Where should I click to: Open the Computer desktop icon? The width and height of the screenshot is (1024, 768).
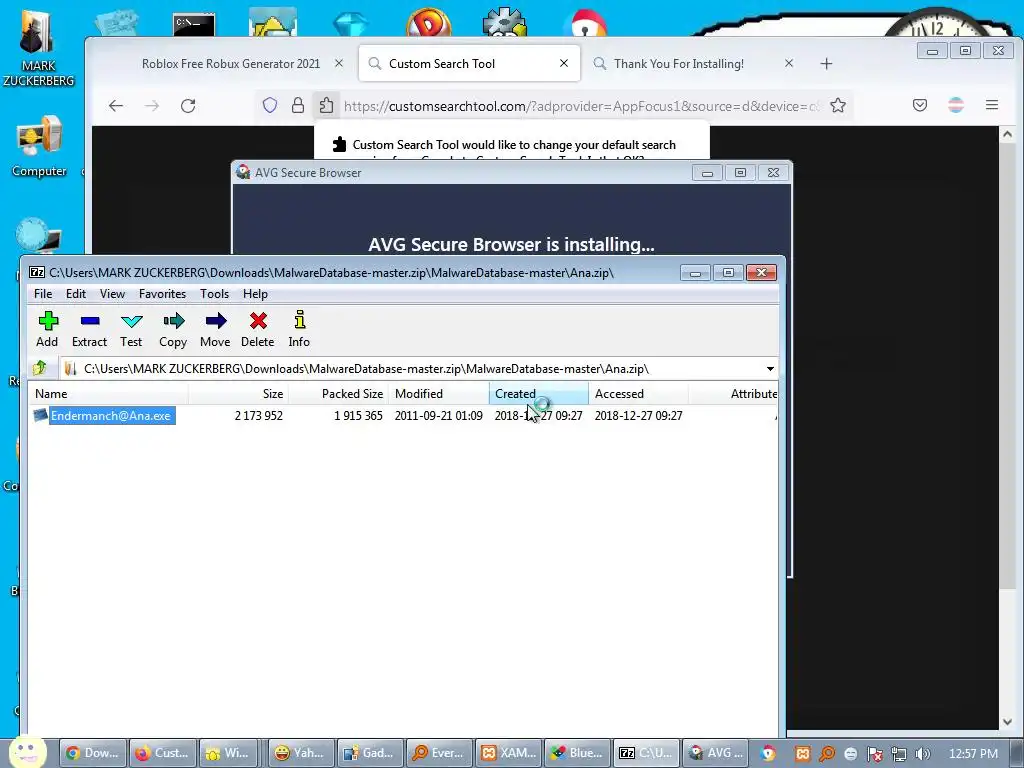pos(39,146)
